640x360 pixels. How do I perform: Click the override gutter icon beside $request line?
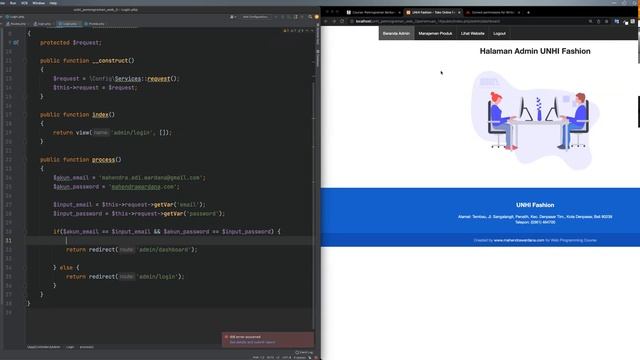click(16, 42)
